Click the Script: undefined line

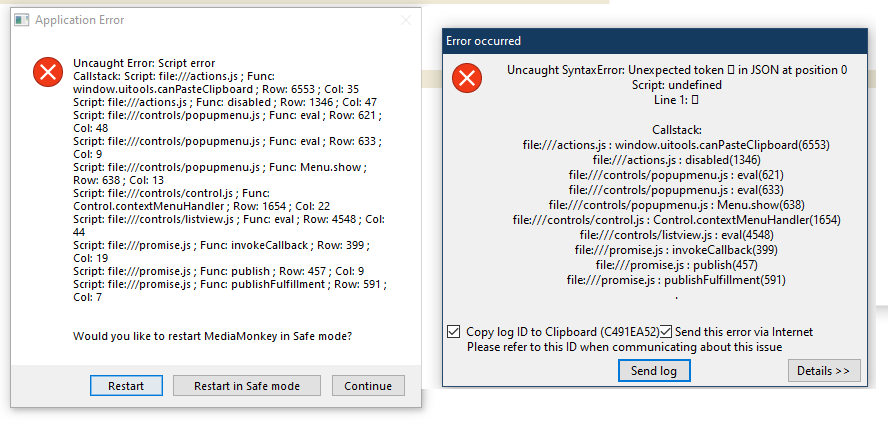coord(677,85)
